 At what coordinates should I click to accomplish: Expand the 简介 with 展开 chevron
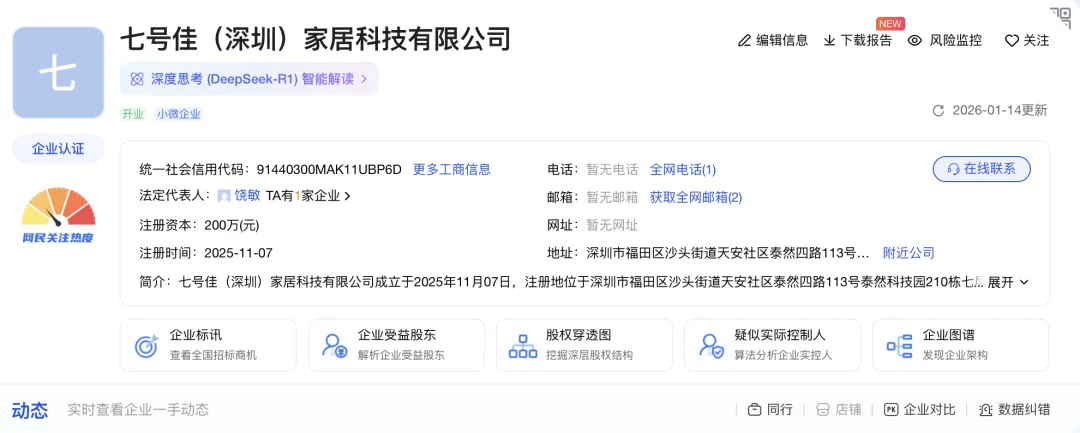[x=1008, y=282]
